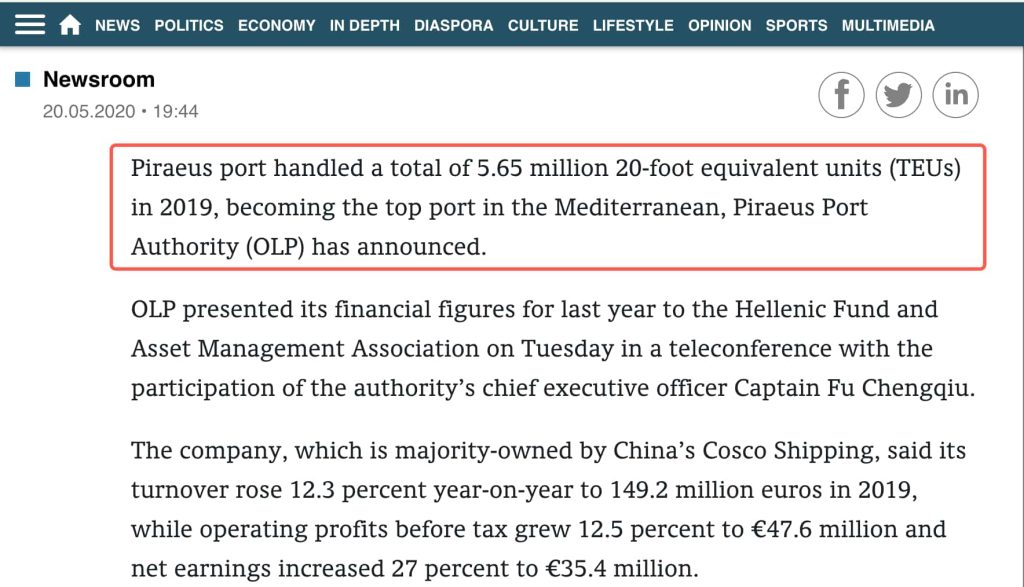Open the Culture section
The width and height of the screenshot is (1024, 587).
tap(543, 25)
